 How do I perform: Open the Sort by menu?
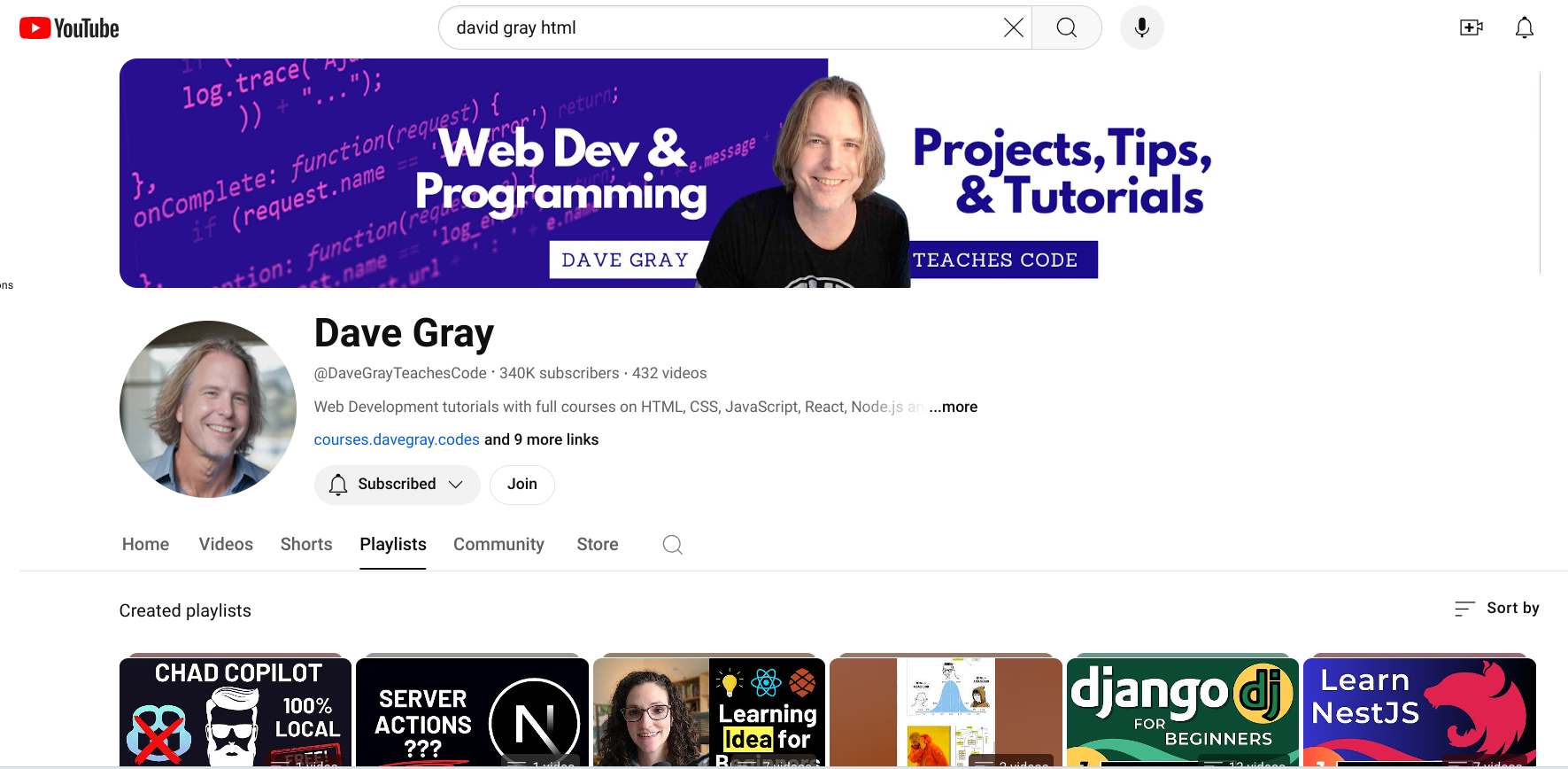click(1496, 608)
